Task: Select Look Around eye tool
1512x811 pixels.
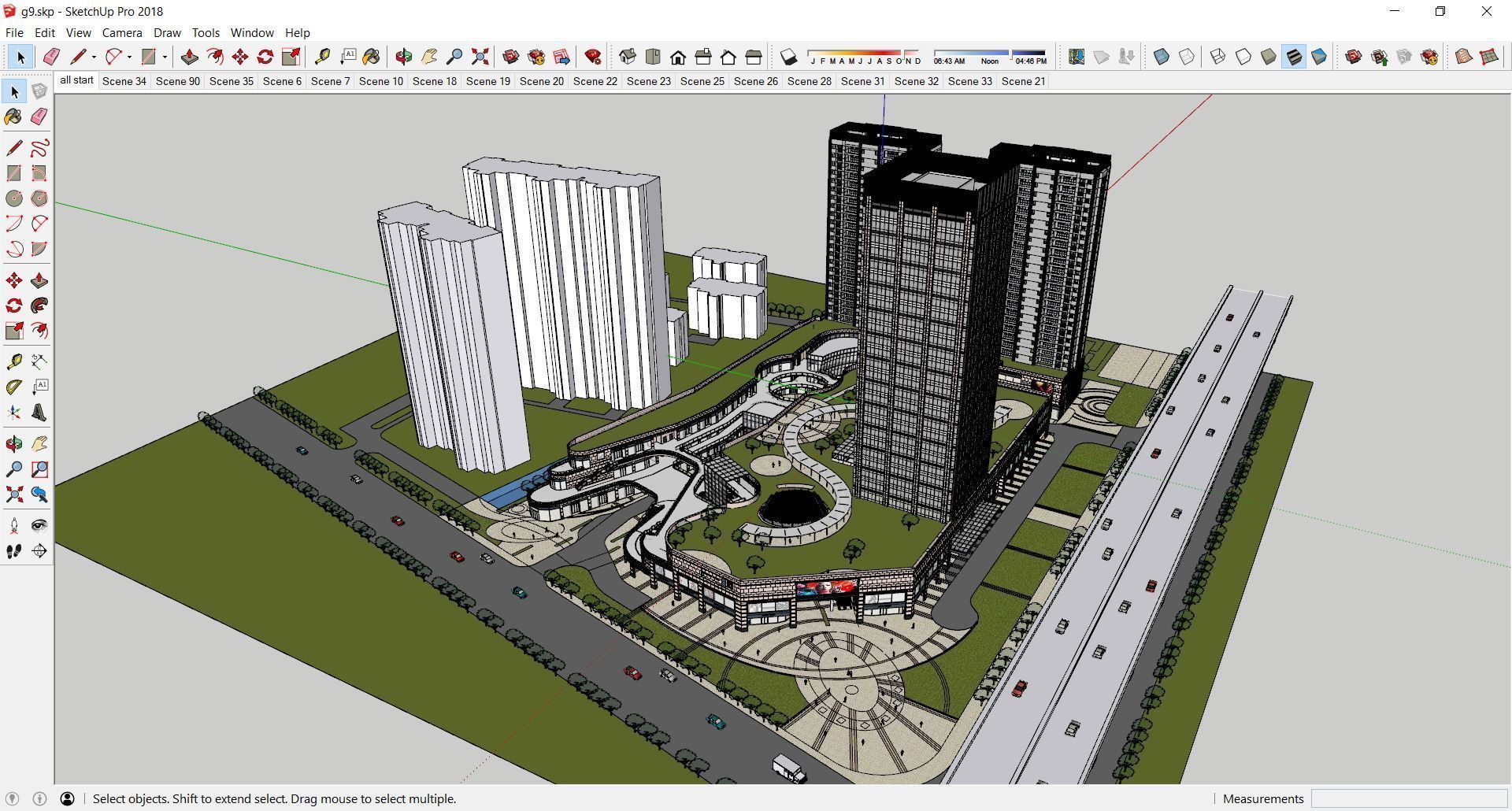Action: click(x=39, y=525)
